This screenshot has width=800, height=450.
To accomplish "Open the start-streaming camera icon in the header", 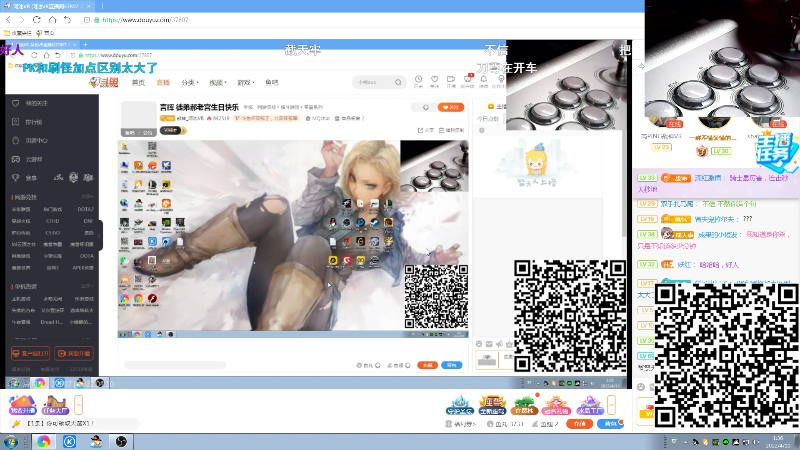I will [451, 81].
